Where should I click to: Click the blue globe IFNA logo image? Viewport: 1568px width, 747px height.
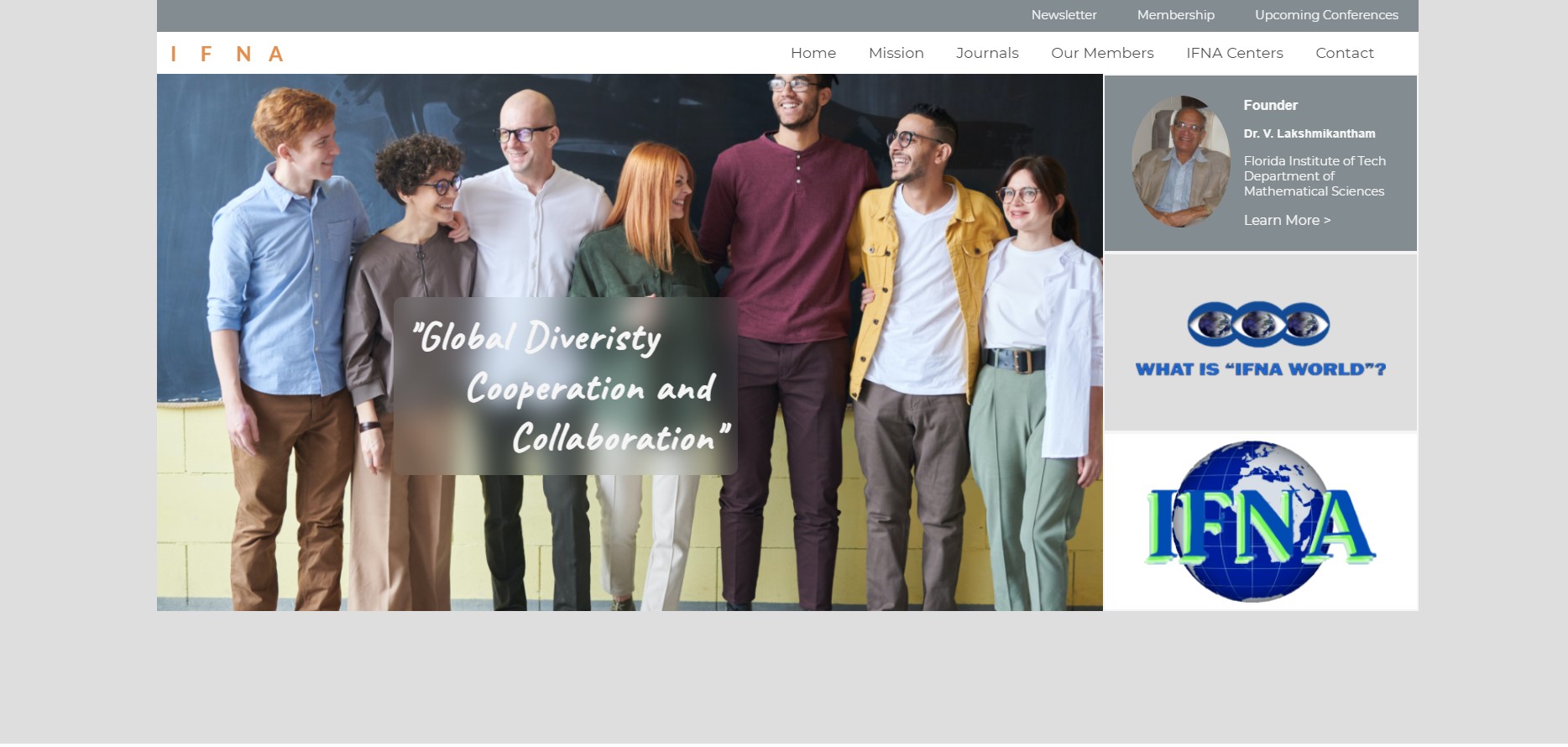1260,522
